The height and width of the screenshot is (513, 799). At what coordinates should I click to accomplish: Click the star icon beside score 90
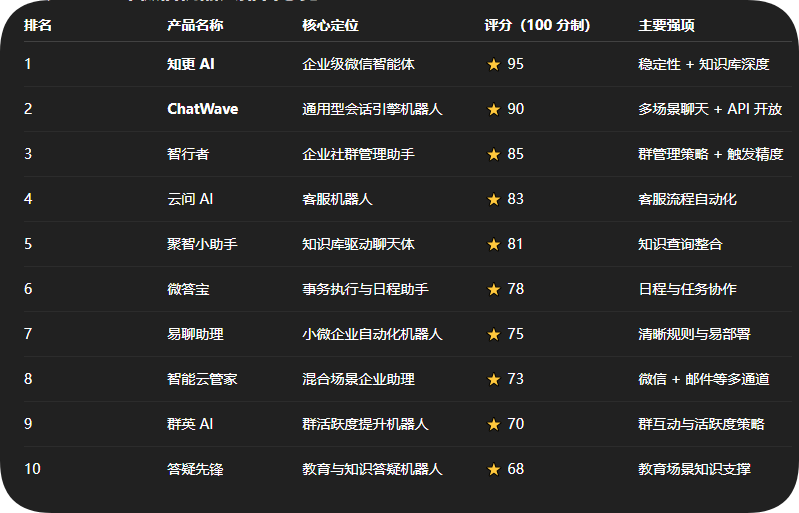tap(493, 109)
